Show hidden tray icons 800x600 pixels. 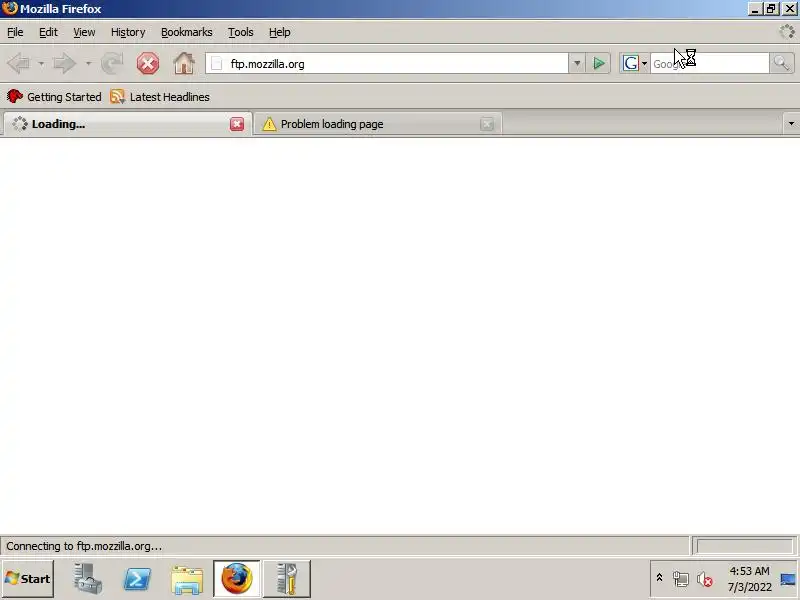659,578
